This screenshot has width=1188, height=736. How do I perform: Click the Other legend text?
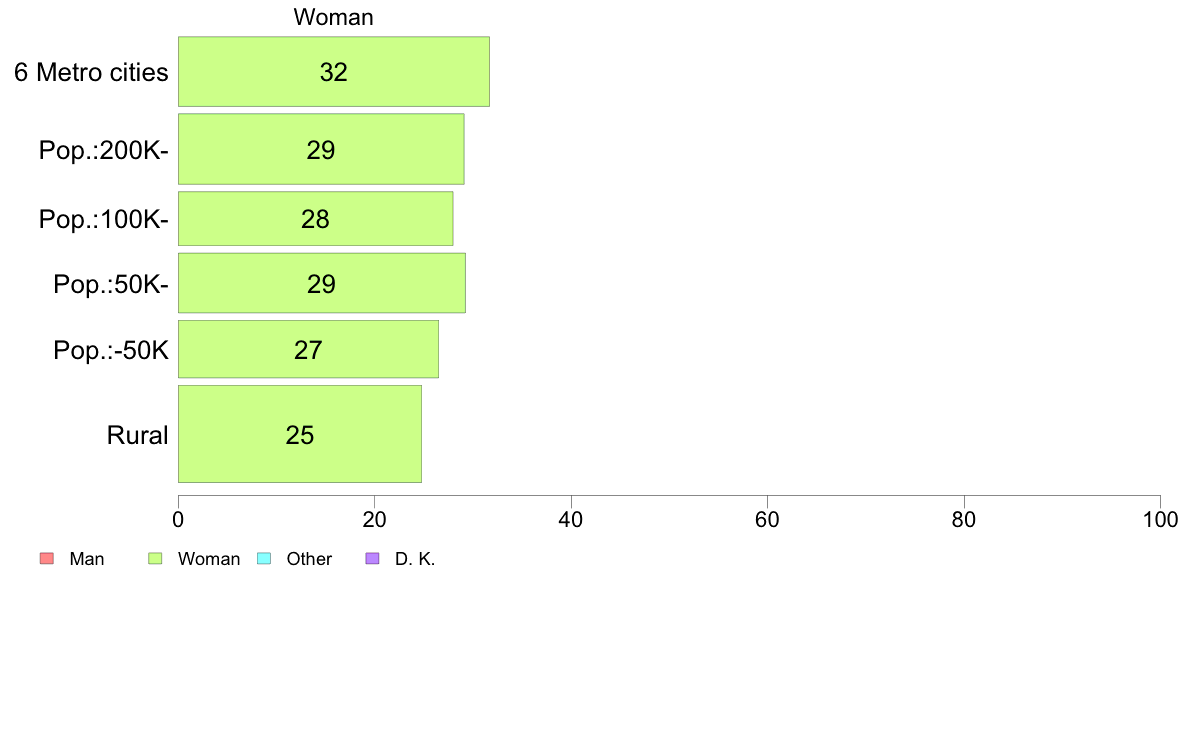click(x=309, y=559)
